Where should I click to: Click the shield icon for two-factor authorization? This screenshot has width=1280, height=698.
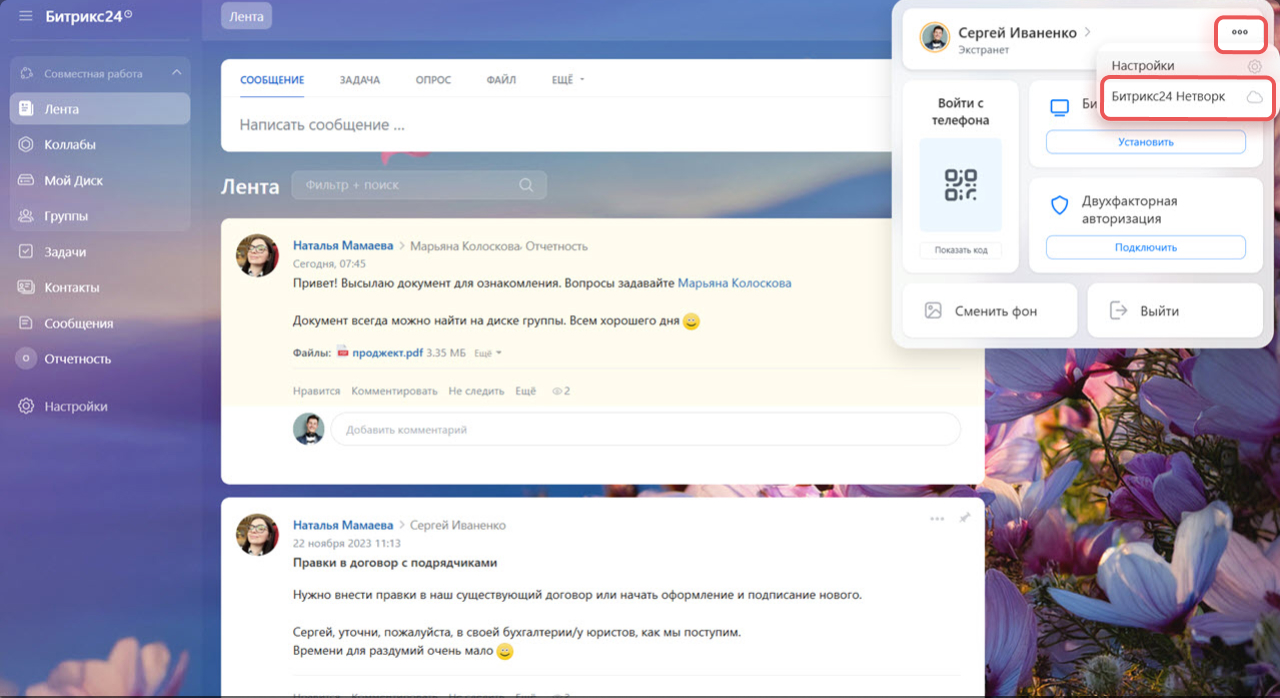click(x=1059, y=206)
